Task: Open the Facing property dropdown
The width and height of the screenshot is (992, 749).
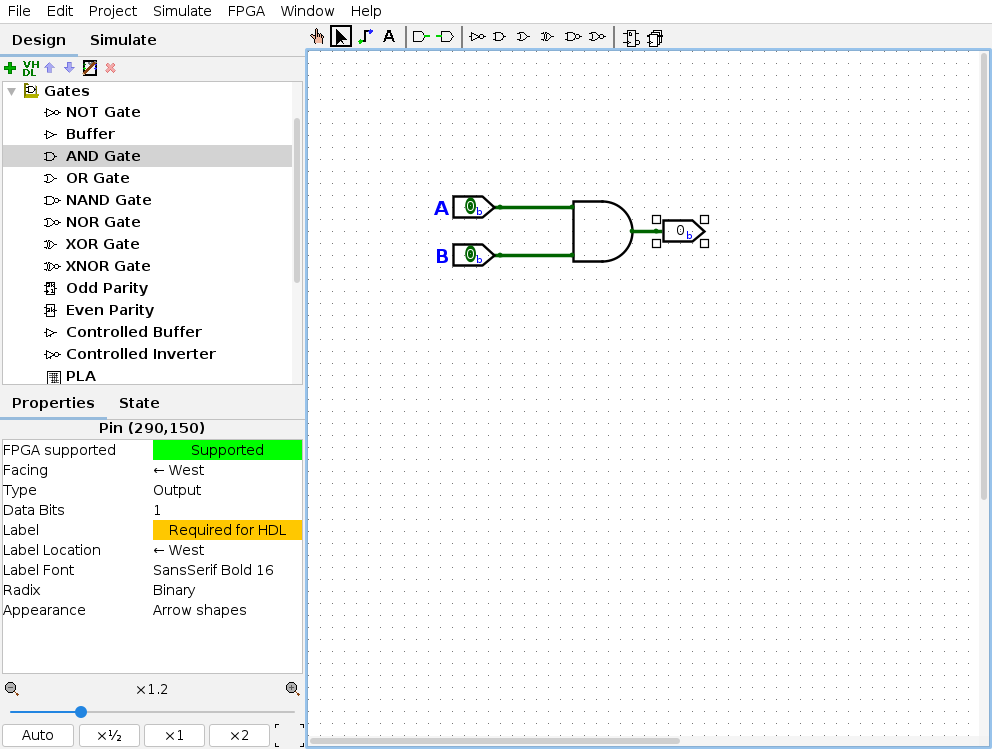Action: pyautogui.click(x=226, y=470)
